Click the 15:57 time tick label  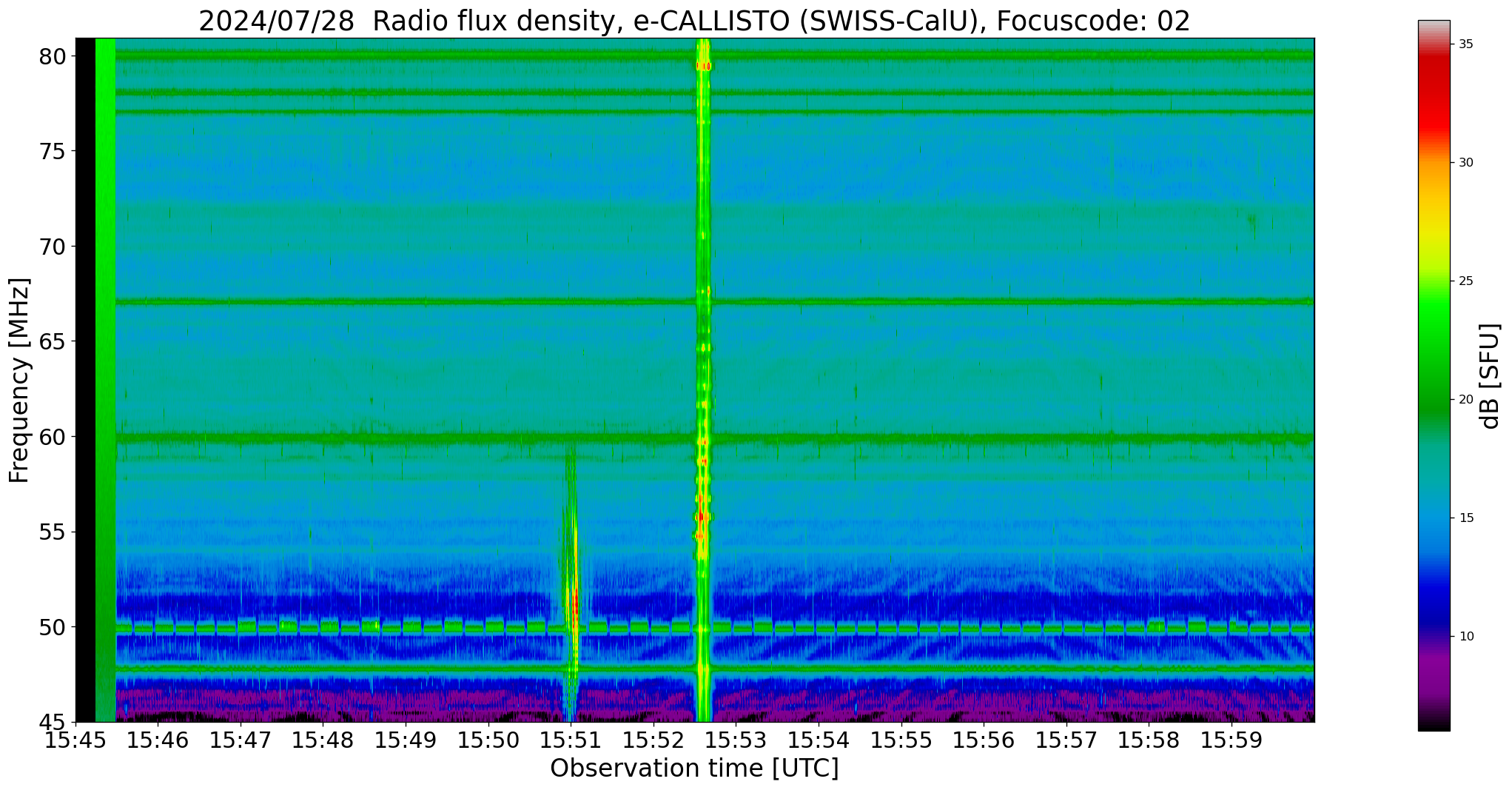point(1066,740)
